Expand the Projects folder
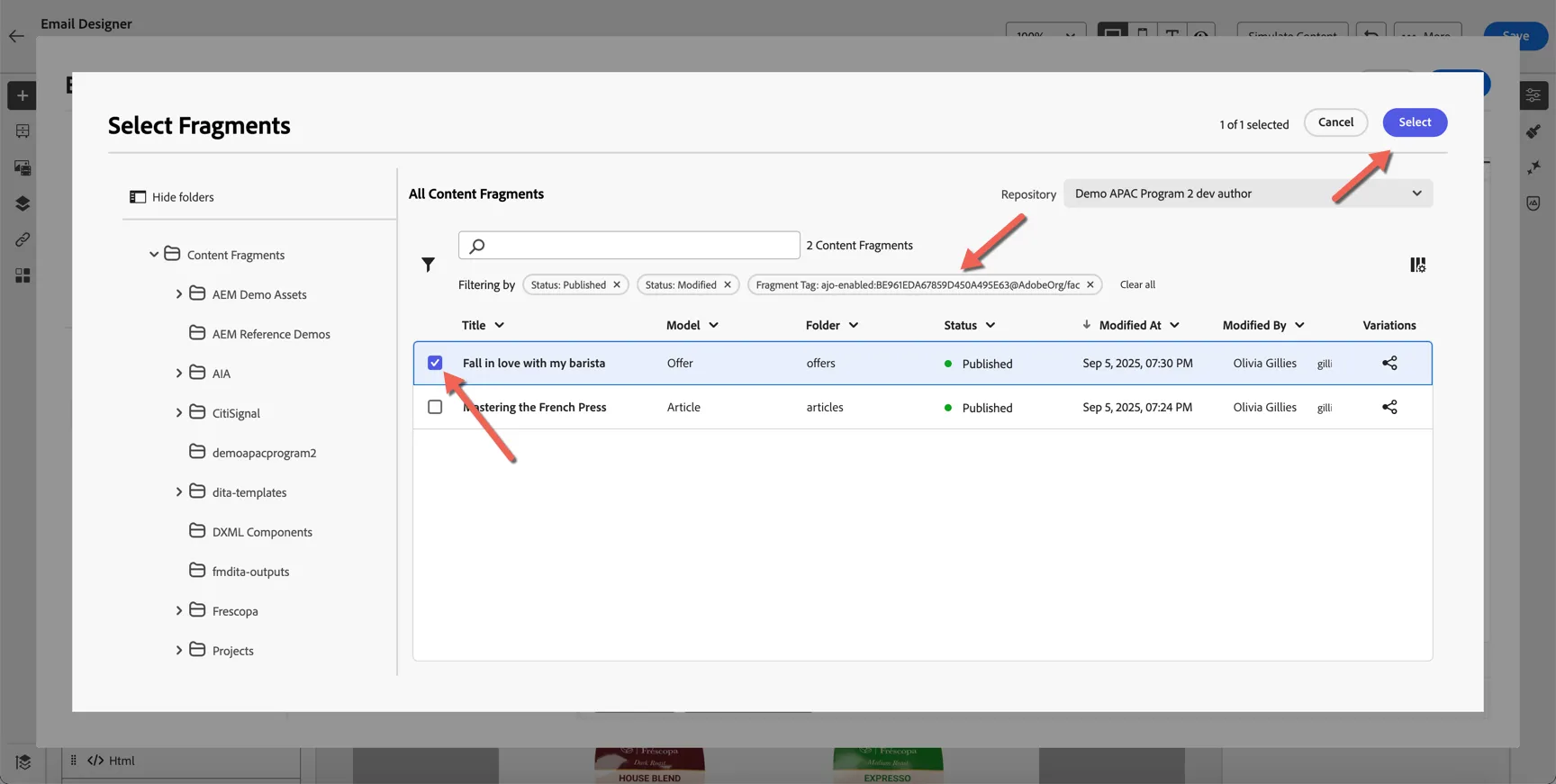This screenshot has height=784, width=1556. (178, 651)
